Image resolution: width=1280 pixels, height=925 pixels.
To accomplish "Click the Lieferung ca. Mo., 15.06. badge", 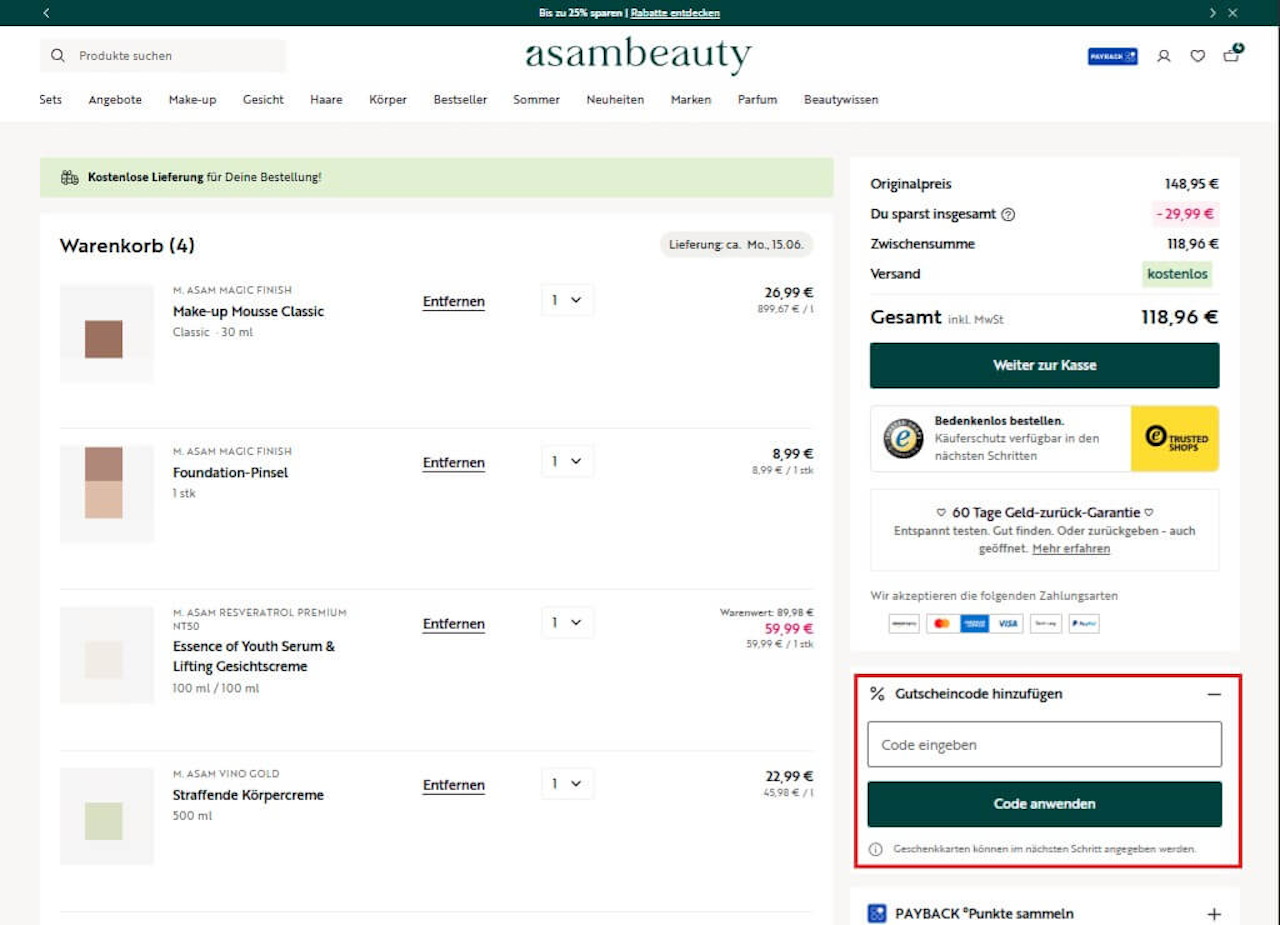I will coord(736,245).
